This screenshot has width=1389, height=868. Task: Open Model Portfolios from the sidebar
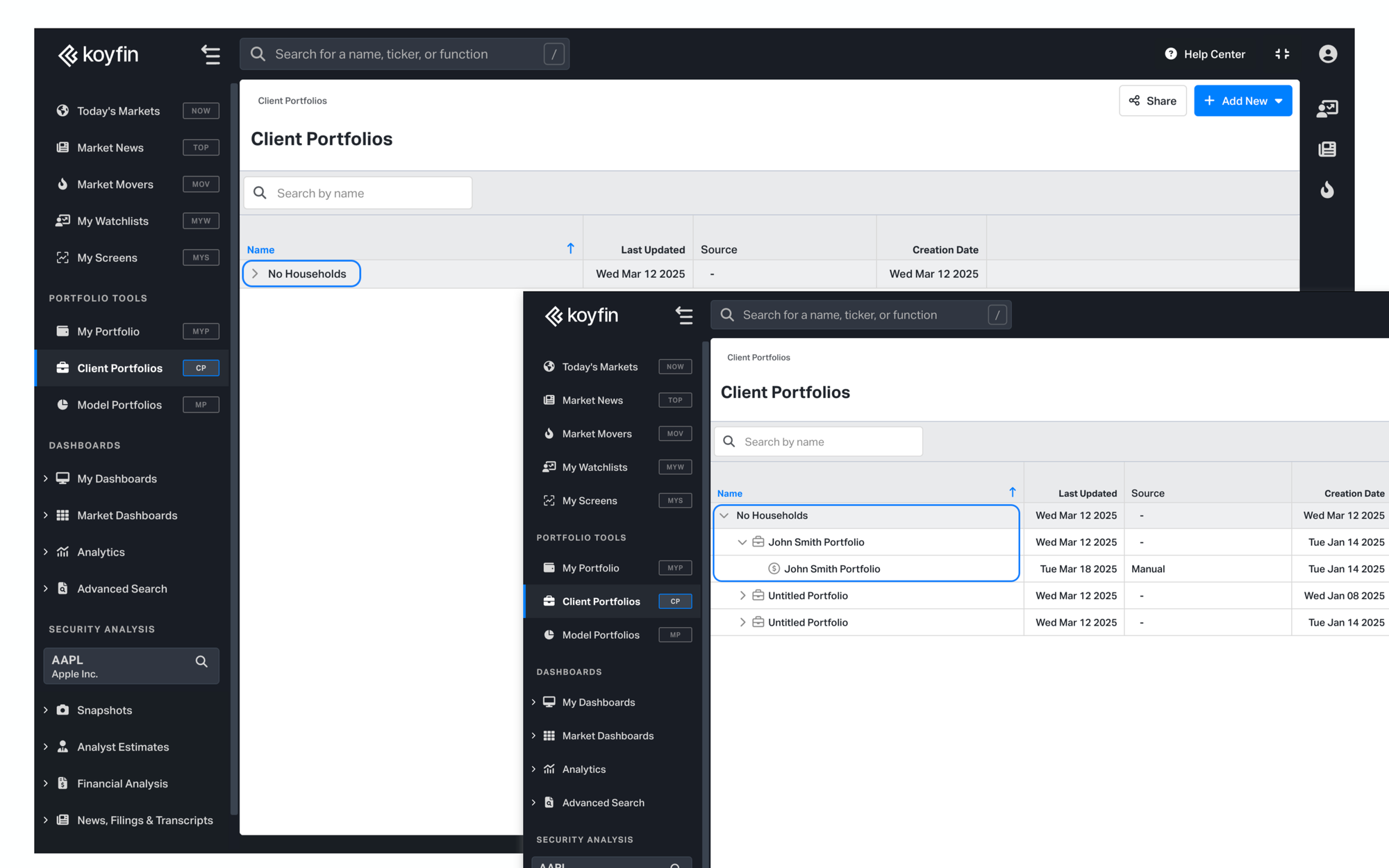(119, 405)
